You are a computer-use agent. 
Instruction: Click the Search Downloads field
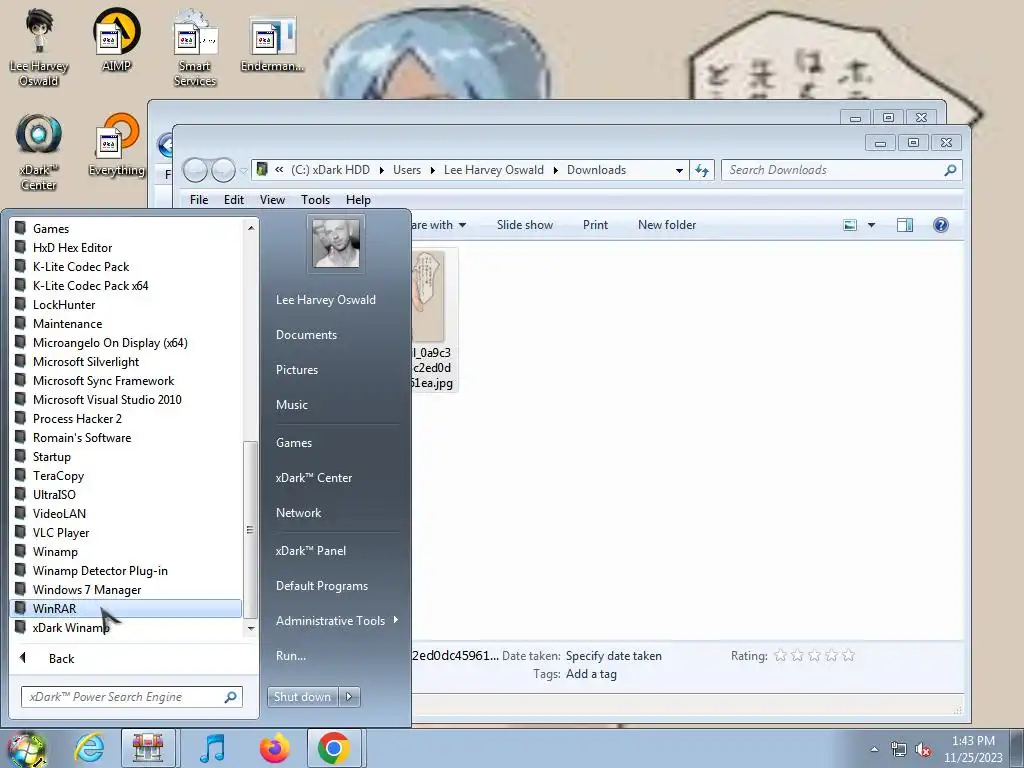pos(841,170)
